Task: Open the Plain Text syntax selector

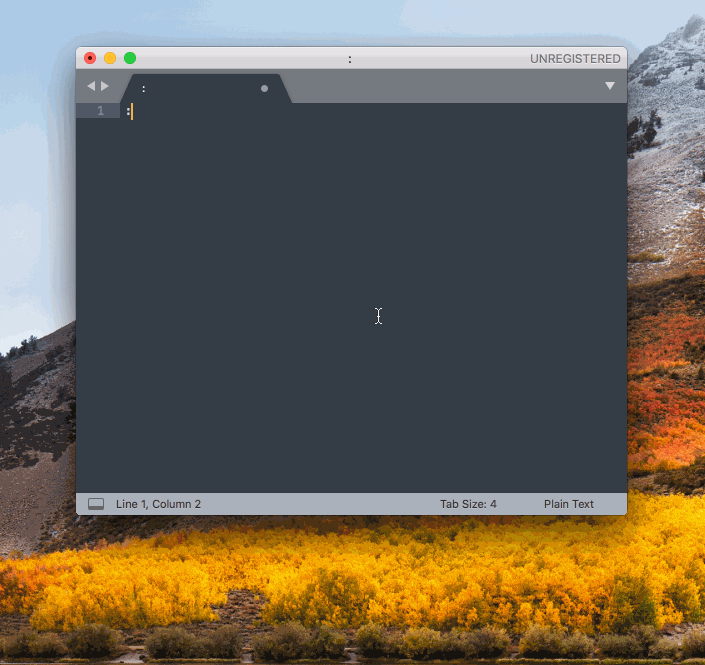Action: [568, 504]
